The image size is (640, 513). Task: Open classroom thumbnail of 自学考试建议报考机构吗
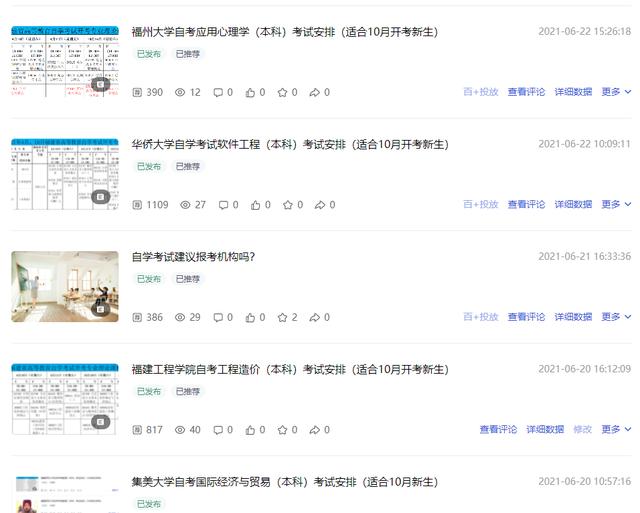click(65, 286)
